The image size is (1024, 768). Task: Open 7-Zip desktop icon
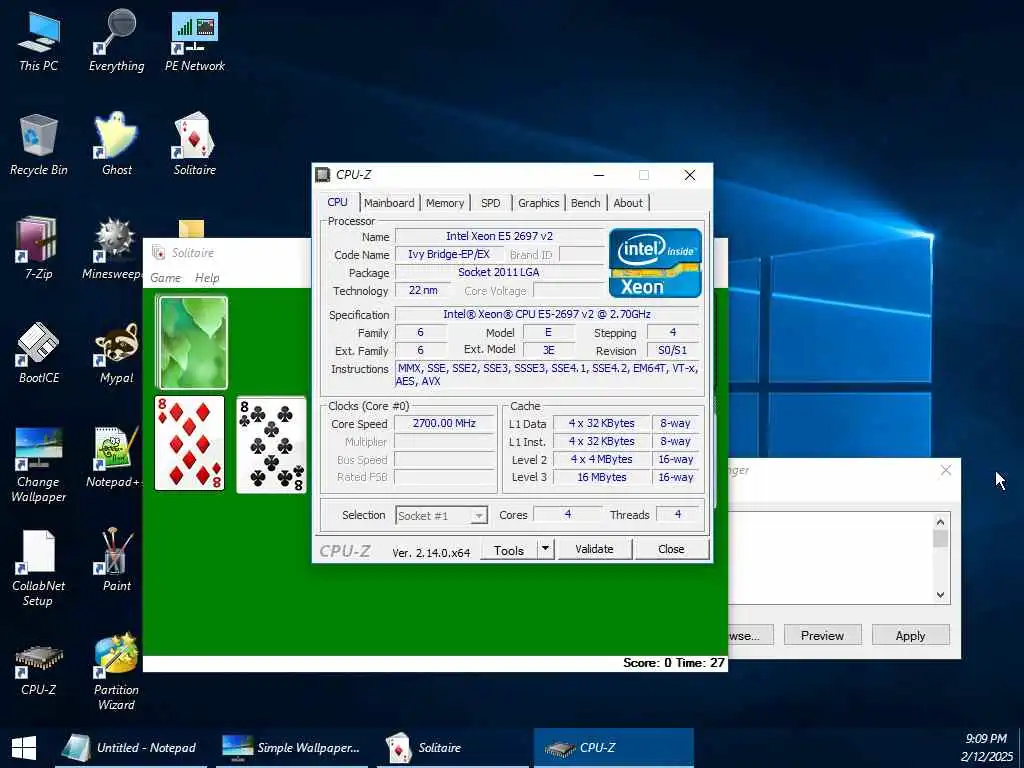(x=39, y=248)
